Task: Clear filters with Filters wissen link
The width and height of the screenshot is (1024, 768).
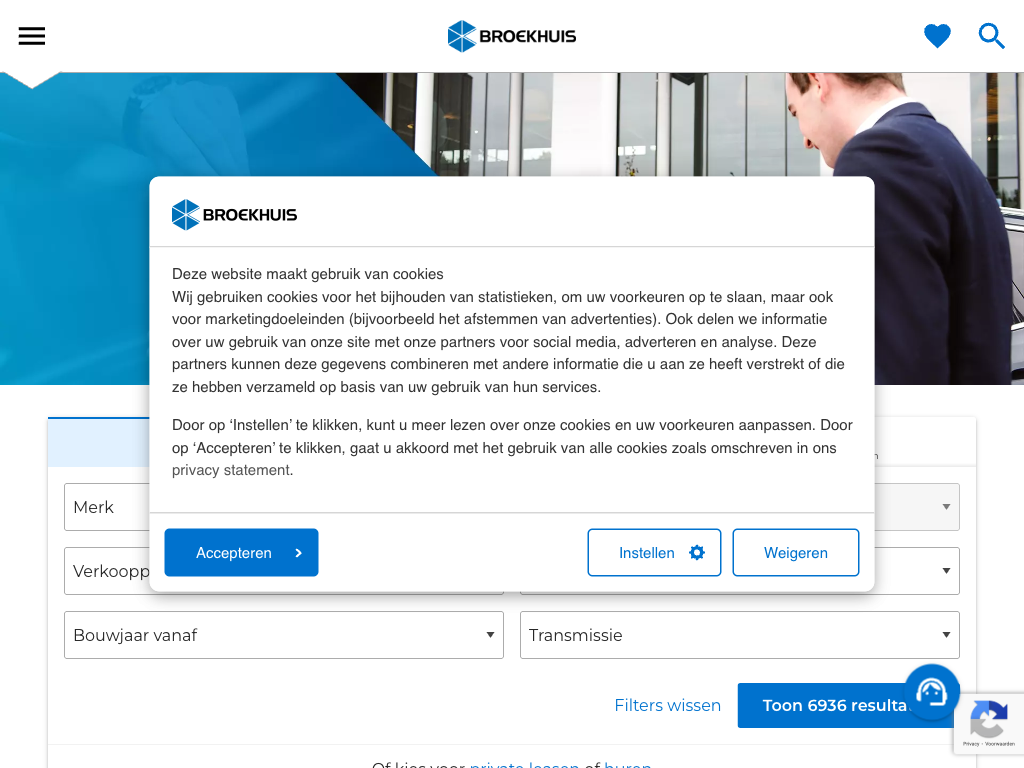Action: coord(667,705)
